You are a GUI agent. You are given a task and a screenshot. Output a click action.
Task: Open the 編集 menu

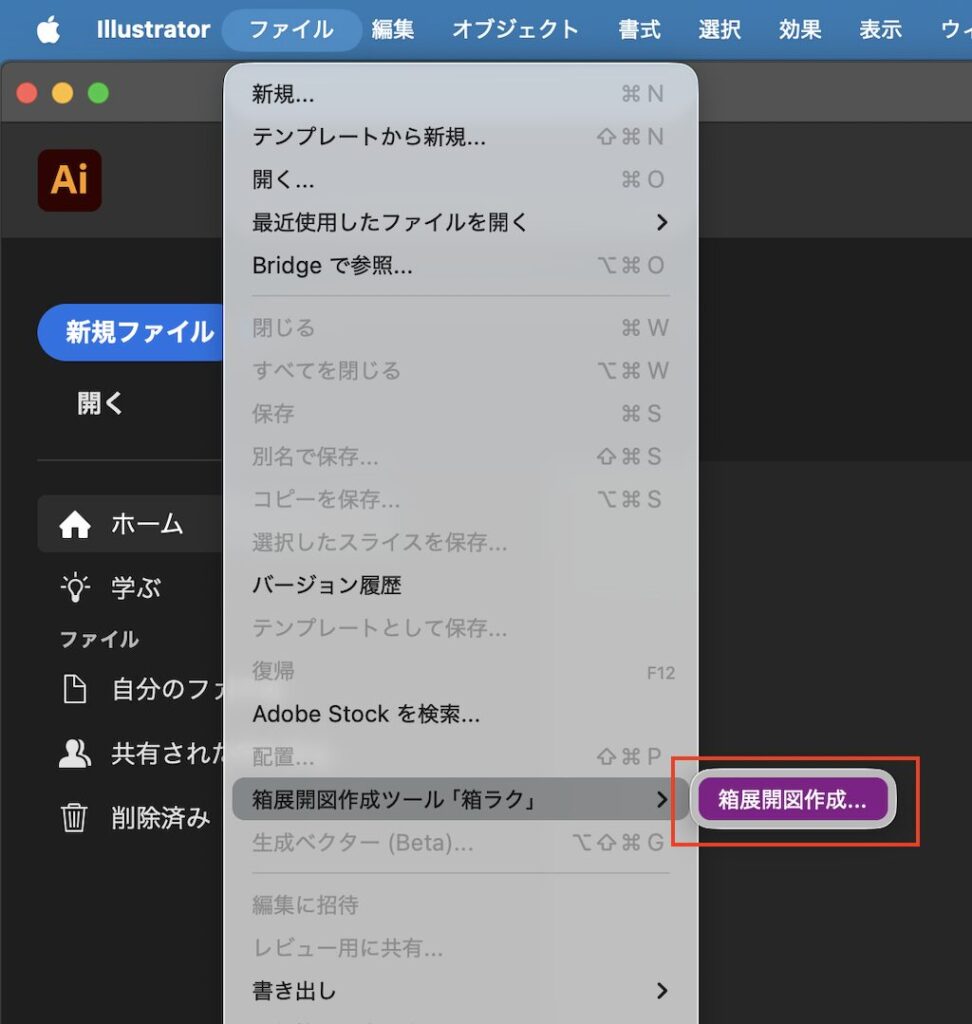tap(394, 29)
